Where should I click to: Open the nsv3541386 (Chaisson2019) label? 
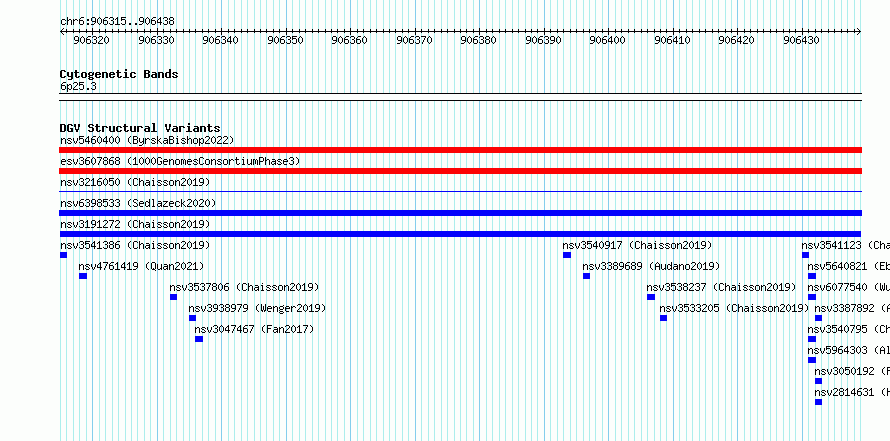click(135, 245)
